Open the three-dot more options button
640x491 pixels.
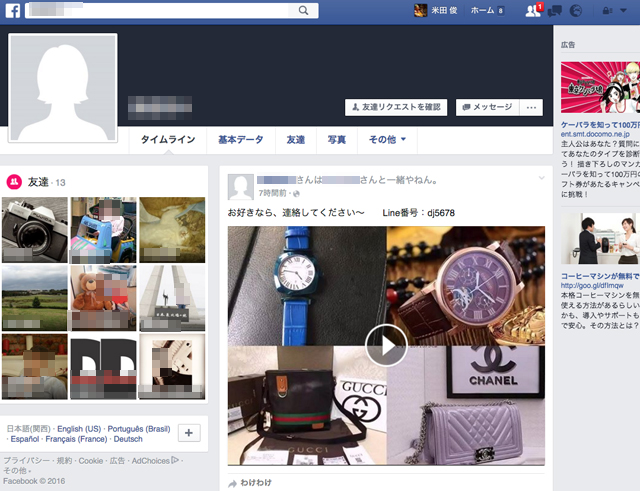click(531, 107)
